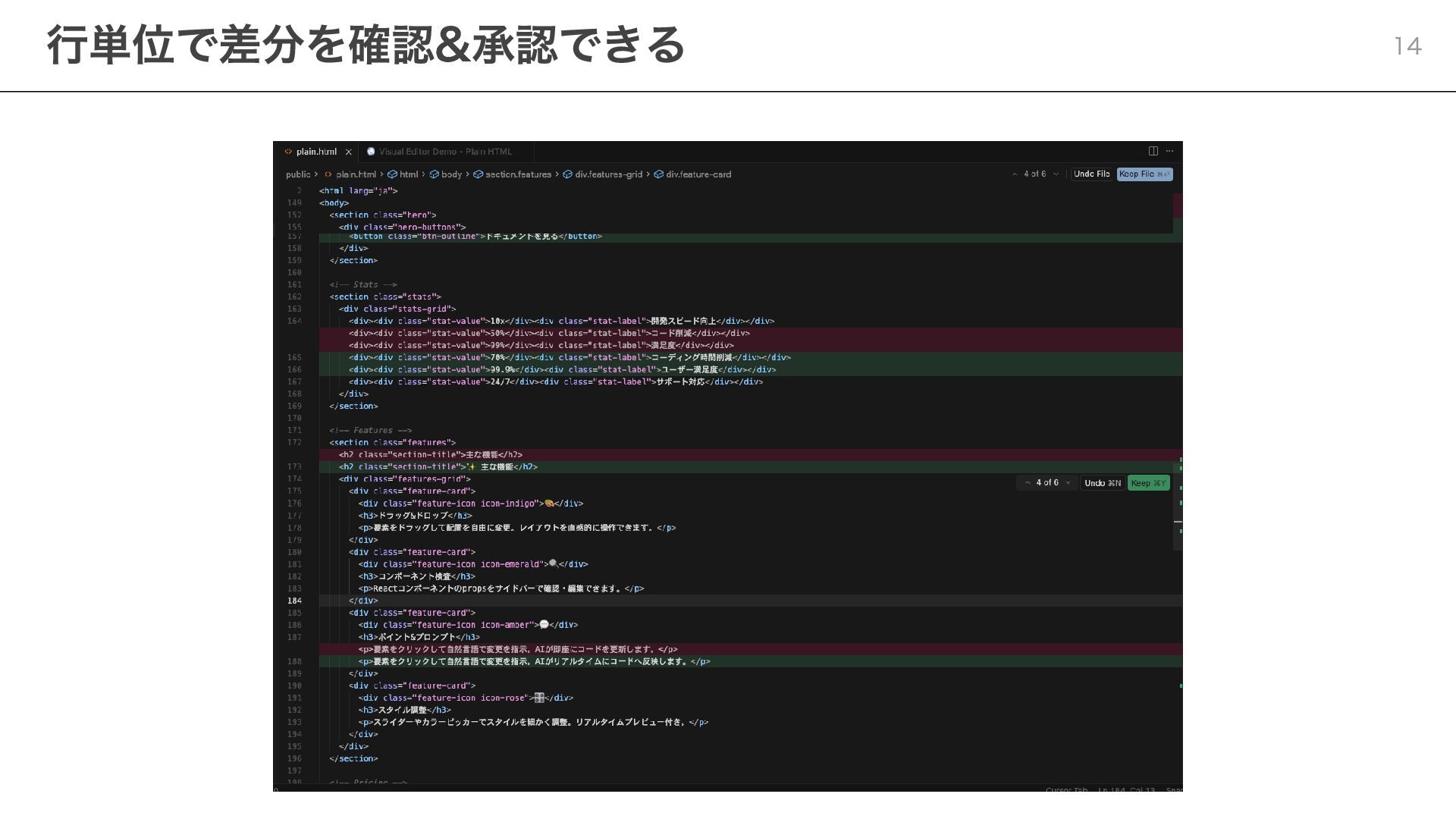The width and height of the screenshot is (1456, 819).
Task: Expand div.features-grid breadcrumb
Action: (x=608, y=174)
